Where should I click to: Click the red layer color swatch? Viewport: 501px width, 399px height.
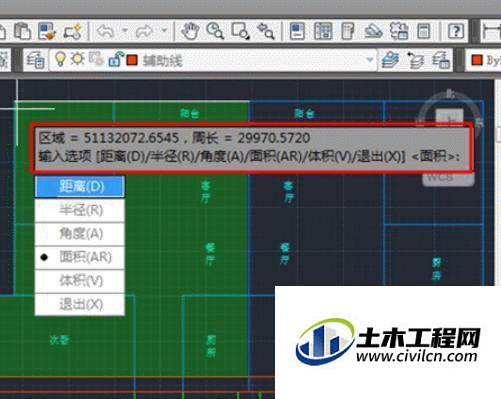[132, 60]
